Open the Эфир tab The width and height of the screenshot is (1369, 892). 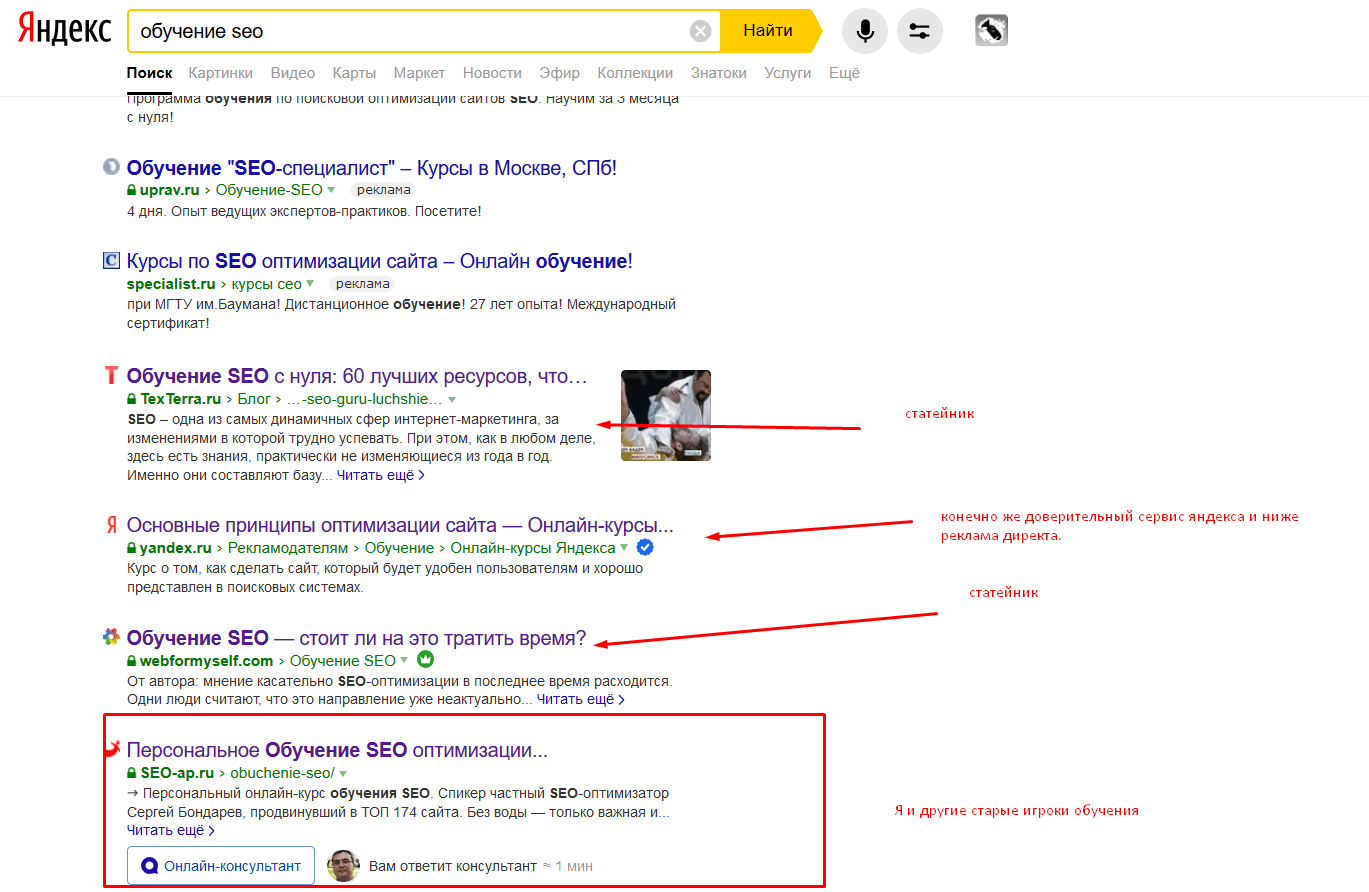point(559,73)
